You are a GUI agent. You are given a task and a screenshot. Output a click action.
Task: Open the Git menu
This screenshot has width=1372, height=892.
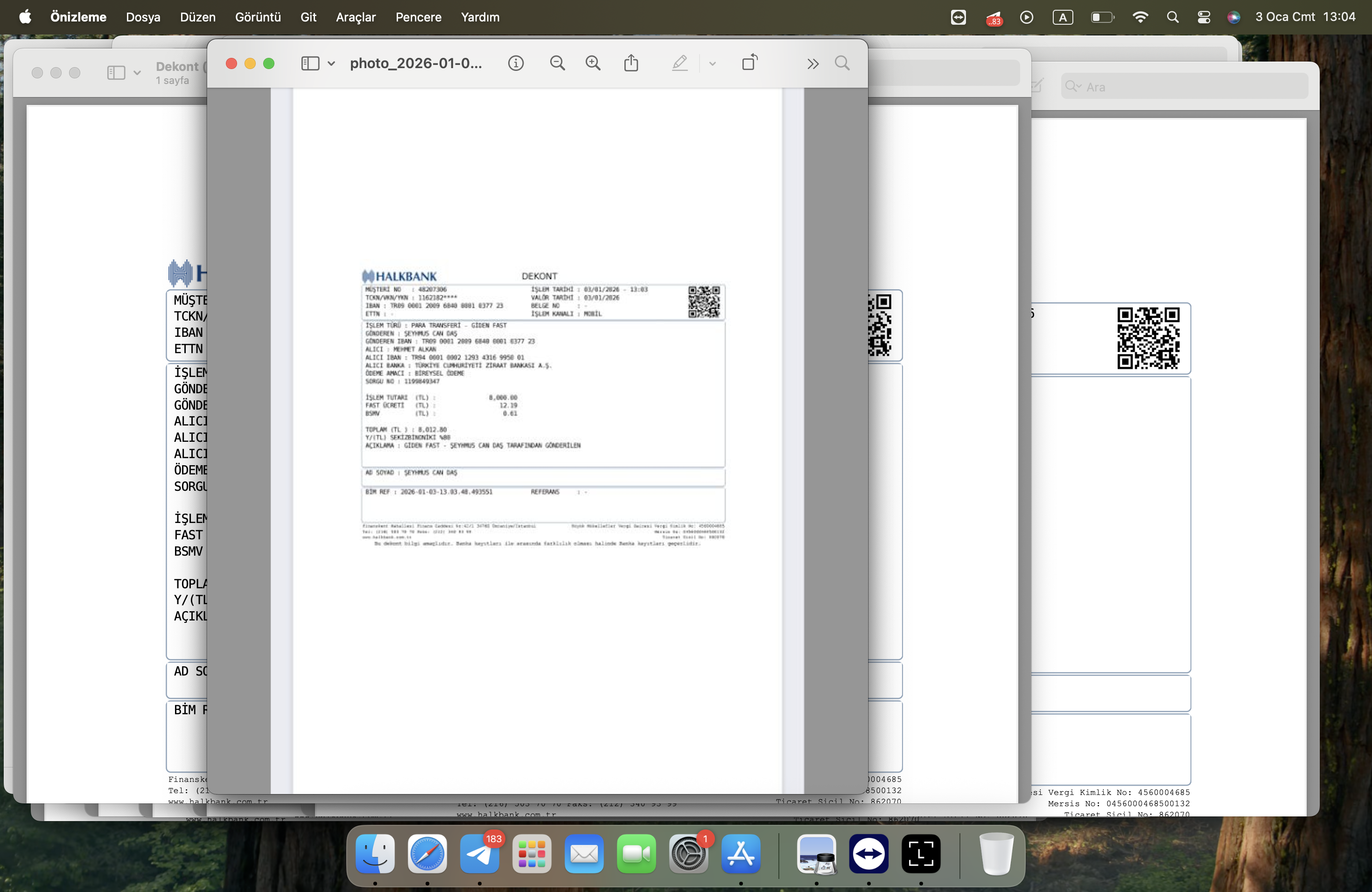click(308, 17)
